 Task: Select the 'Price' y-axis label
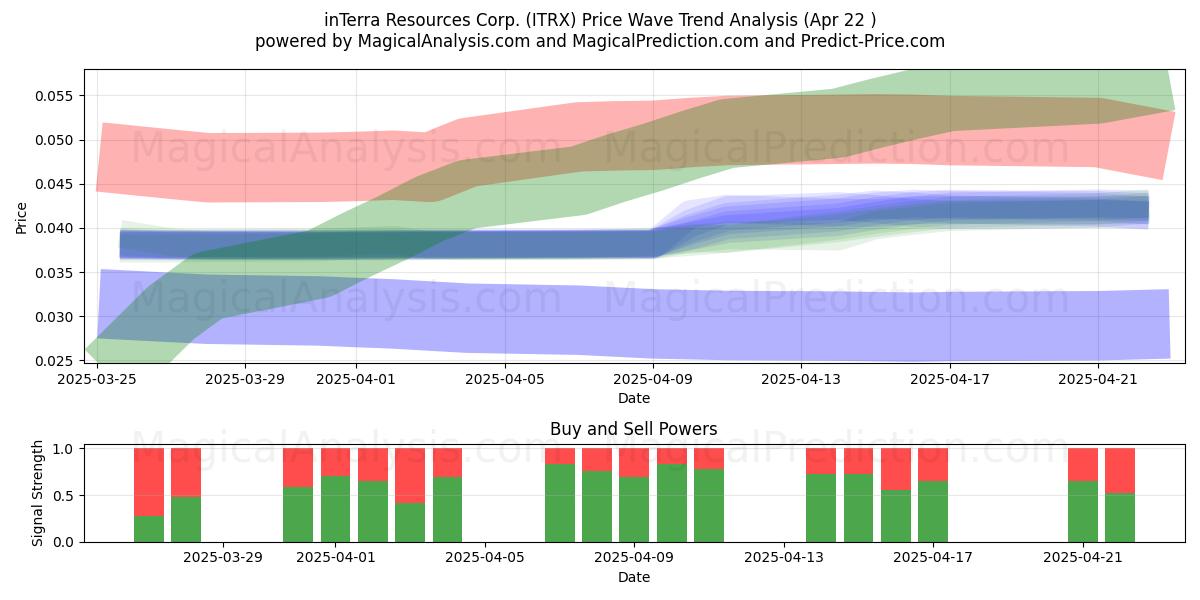click(21, 218)
